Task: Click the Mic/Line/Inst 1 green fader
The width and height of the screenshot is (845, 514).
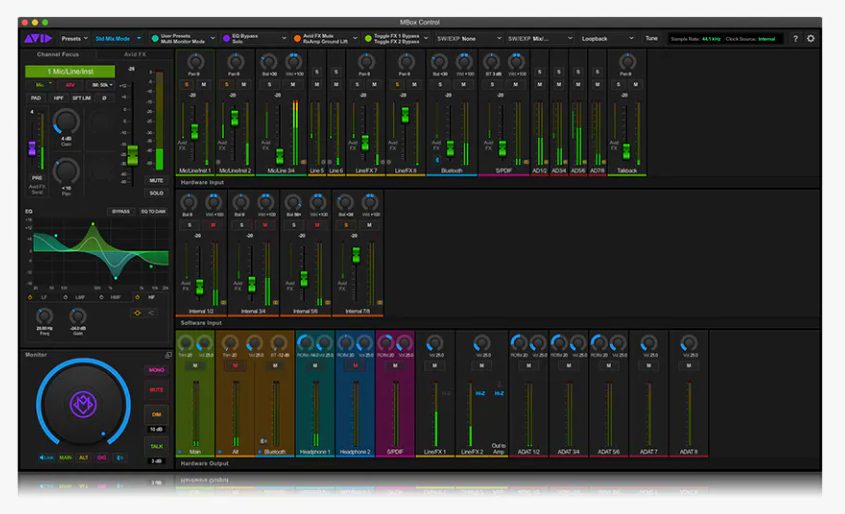Action: [195, 131]
